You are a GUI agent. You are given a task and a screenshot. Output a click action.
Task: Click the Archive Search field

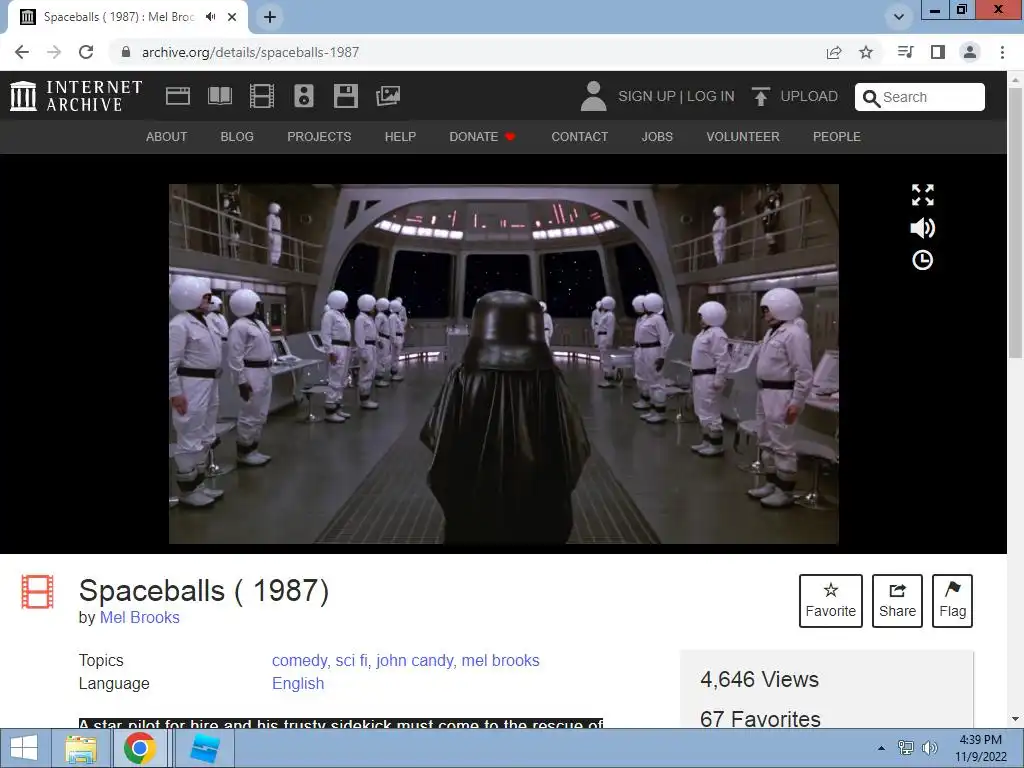click(920, 97)
